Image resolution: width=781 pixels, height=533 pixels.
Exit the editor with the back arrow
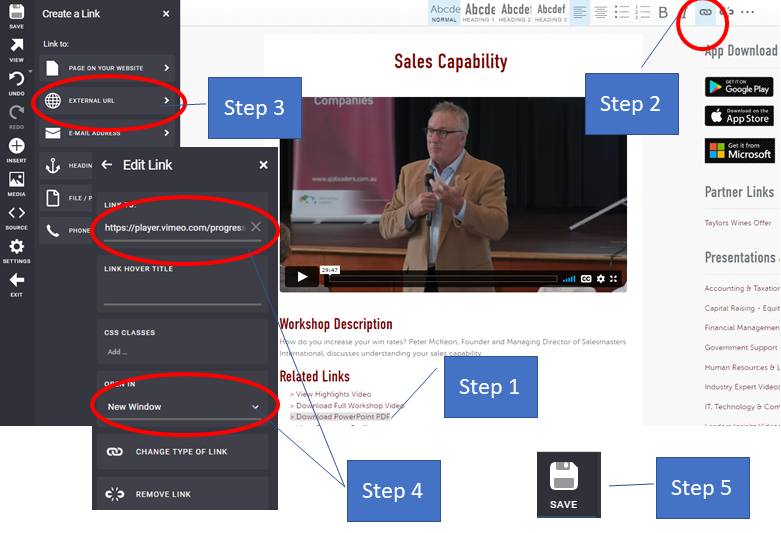16,283
